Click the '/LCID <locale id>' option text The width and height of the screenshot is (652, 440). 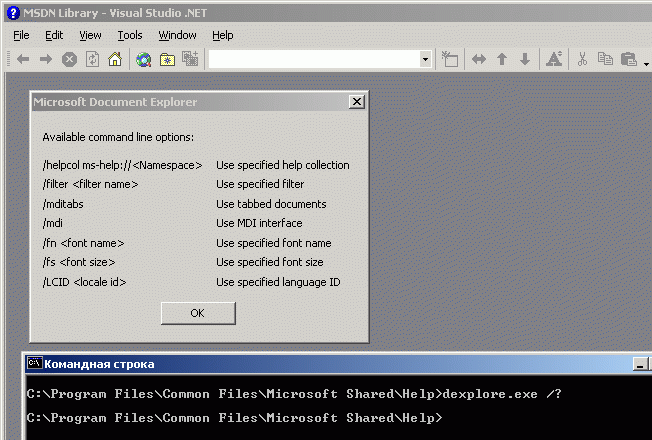pyautogui.click(x=84, y=282)
